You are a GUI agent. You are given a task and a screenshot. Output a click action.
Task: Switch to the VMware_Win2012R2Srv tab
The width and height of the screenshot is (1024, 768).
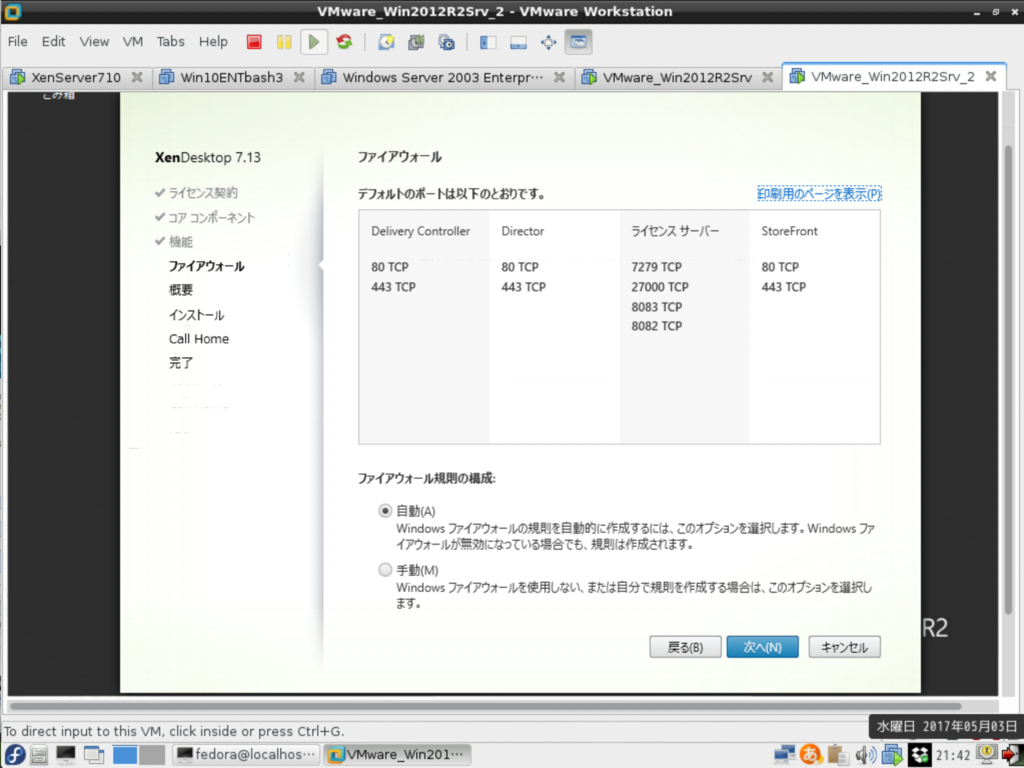pyautogui.click(x=677, y=77)
